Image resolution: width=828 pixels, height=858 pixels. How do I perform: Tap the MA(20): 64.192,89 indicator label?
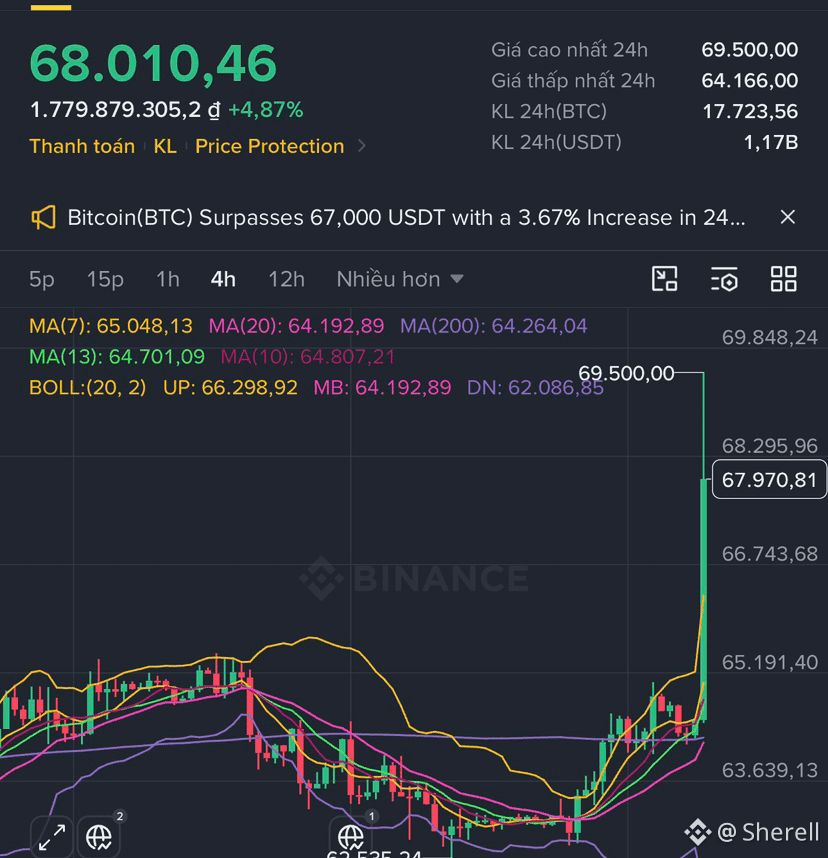coord(296,326)
